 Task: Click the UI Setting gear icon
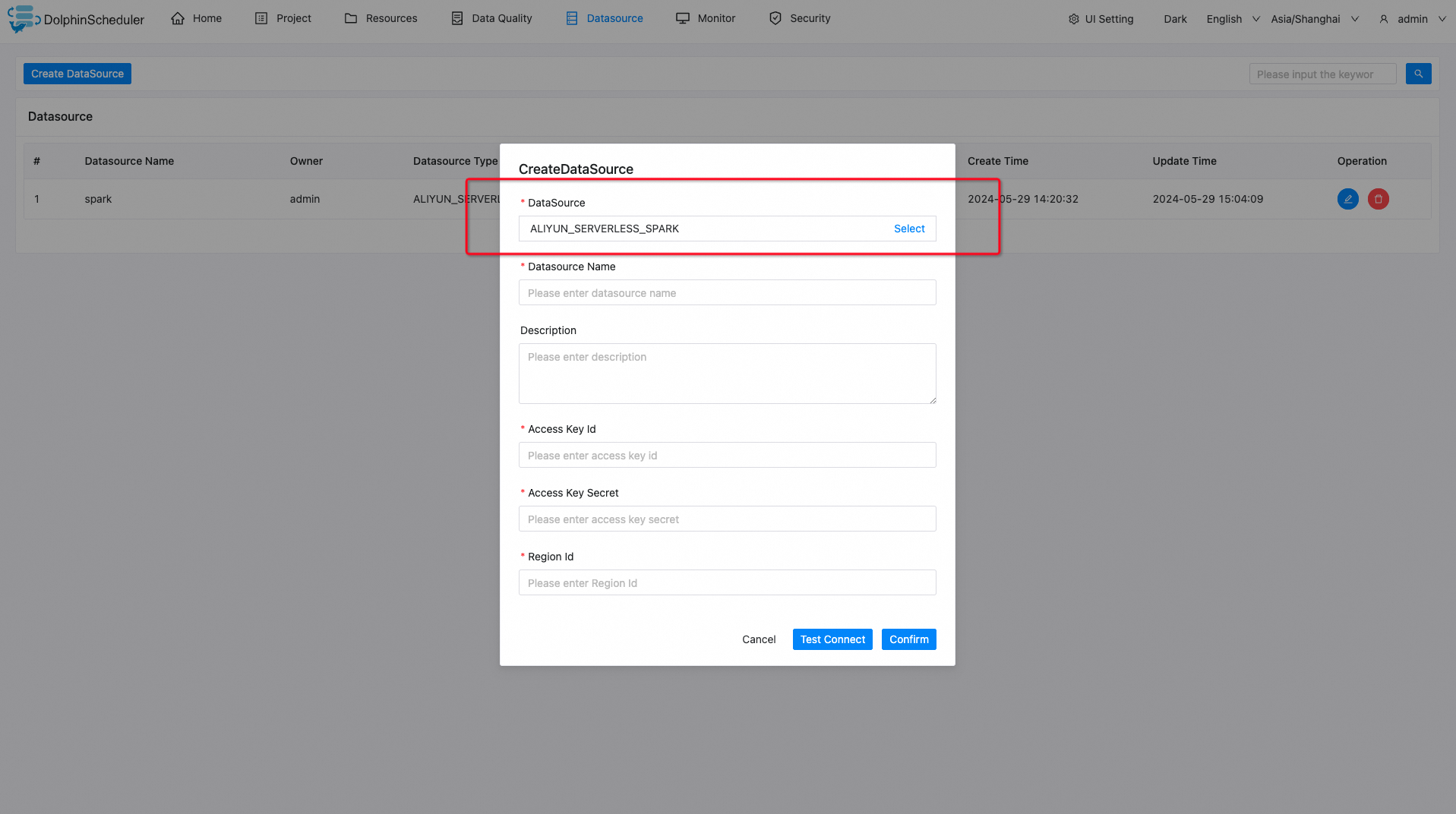coord(1073,19)
